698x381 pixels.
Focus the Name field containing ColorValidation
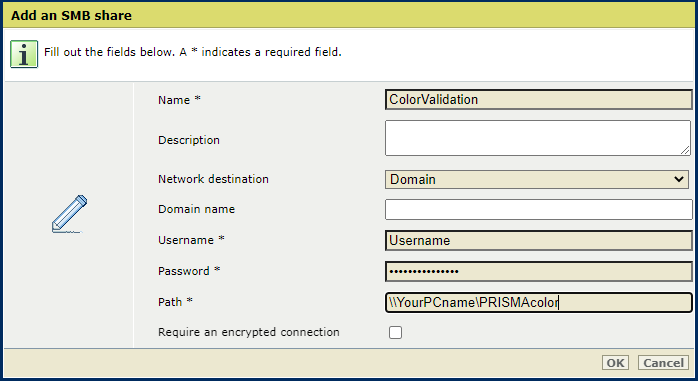(539, 100)
